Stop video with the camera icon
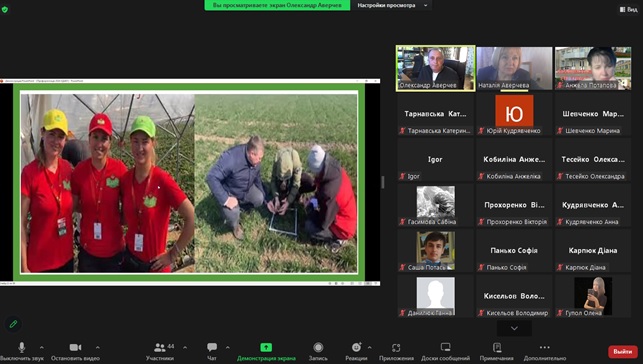This screenshot has width=643, height=364. point(75,347)
